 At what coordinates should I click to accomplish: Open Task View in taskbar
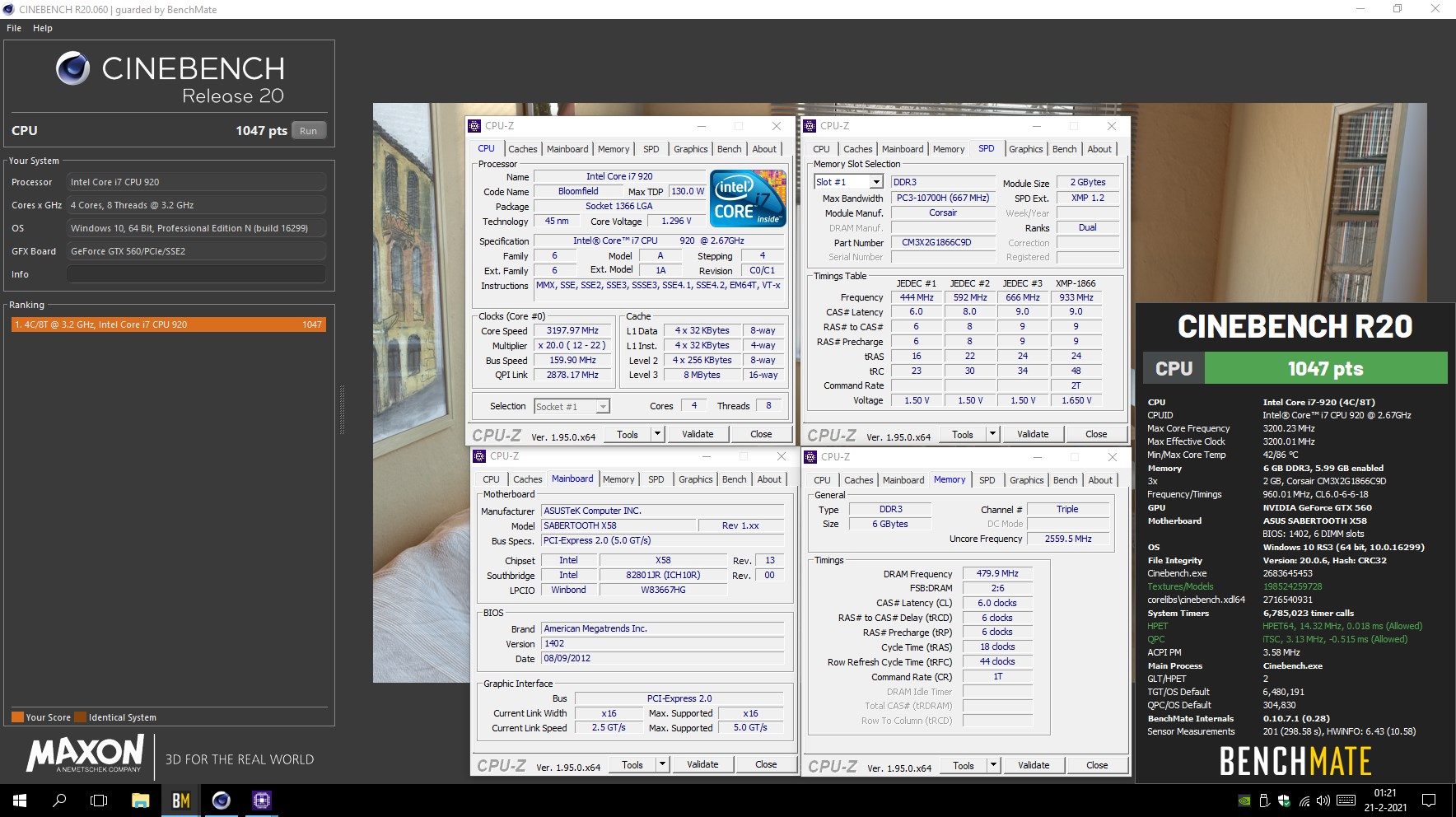99,801
